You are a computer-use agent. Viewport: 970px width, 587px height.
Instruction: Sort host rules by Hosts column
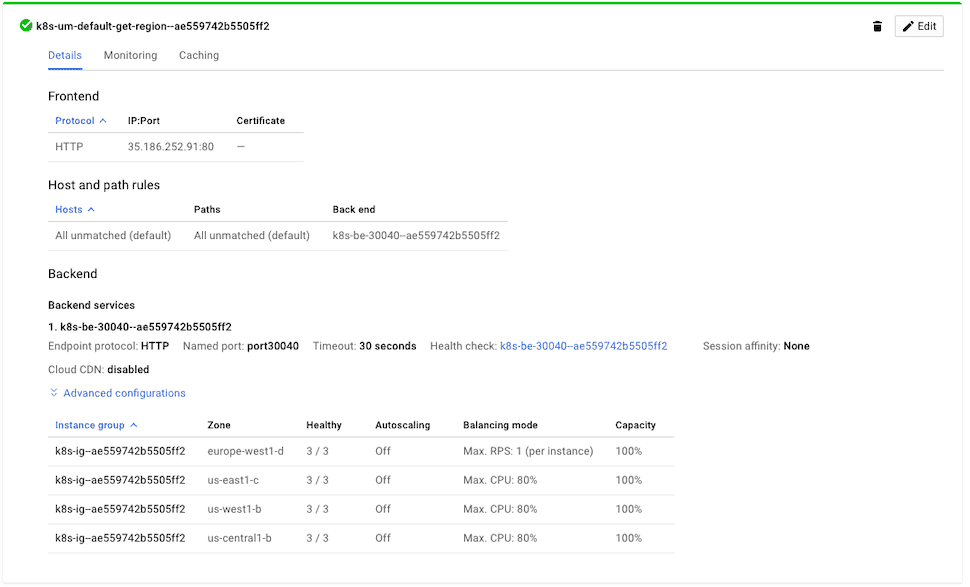click(75, 210)
